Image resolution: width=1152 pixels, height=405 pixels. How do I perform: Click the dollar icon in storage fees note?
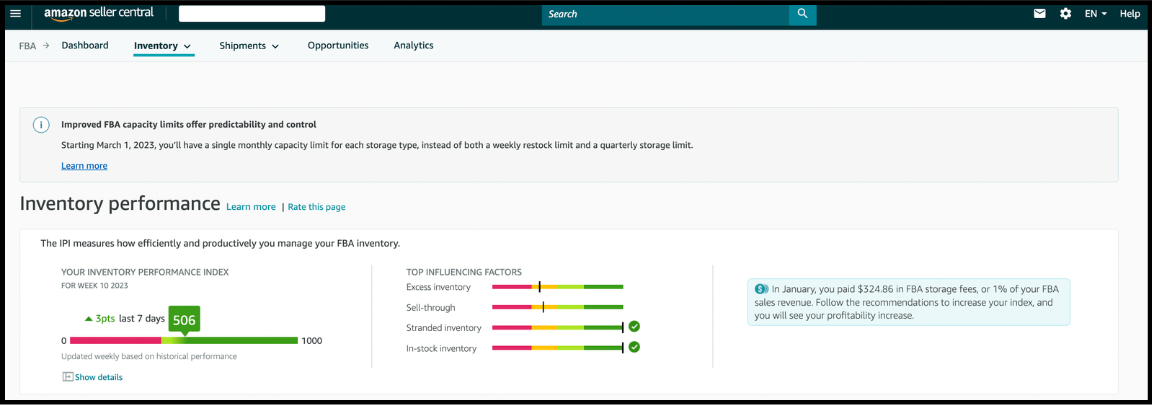pos(761,289)
